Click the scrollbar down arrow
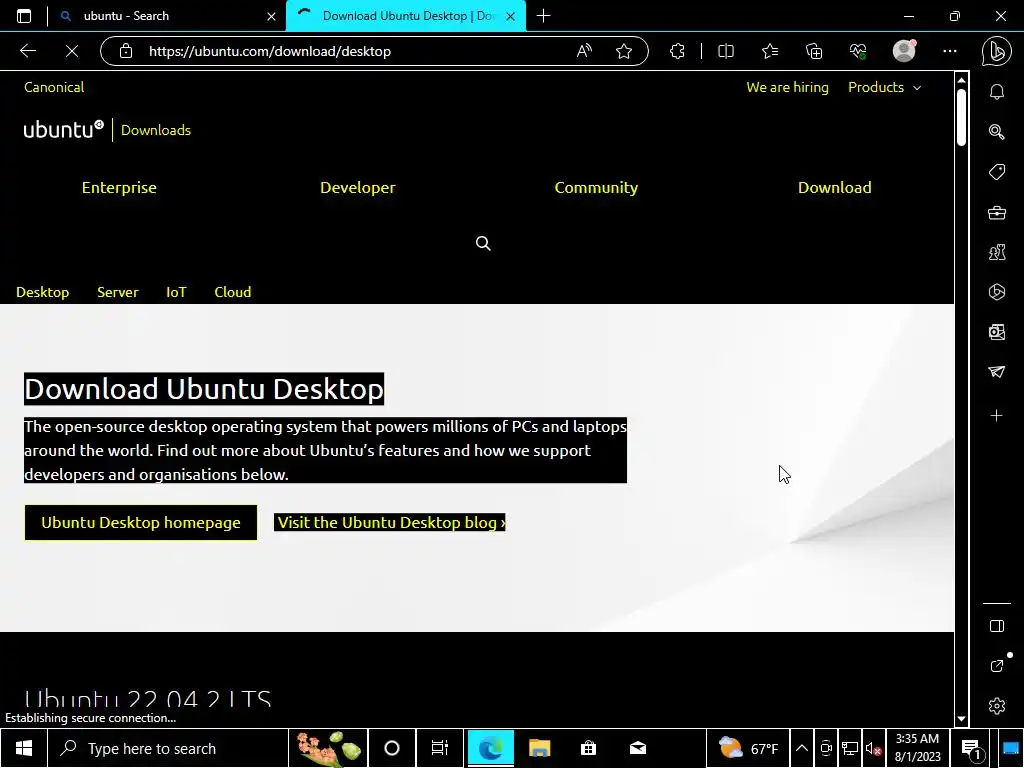The image size is (1024, 768). point(961,719)
